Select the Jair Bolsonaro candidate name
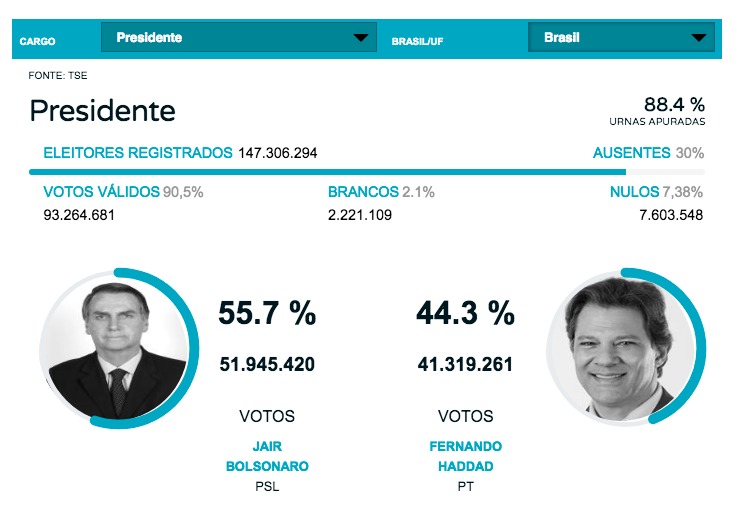The height and width of the screenshot is (522, 746). coord(267,456)
